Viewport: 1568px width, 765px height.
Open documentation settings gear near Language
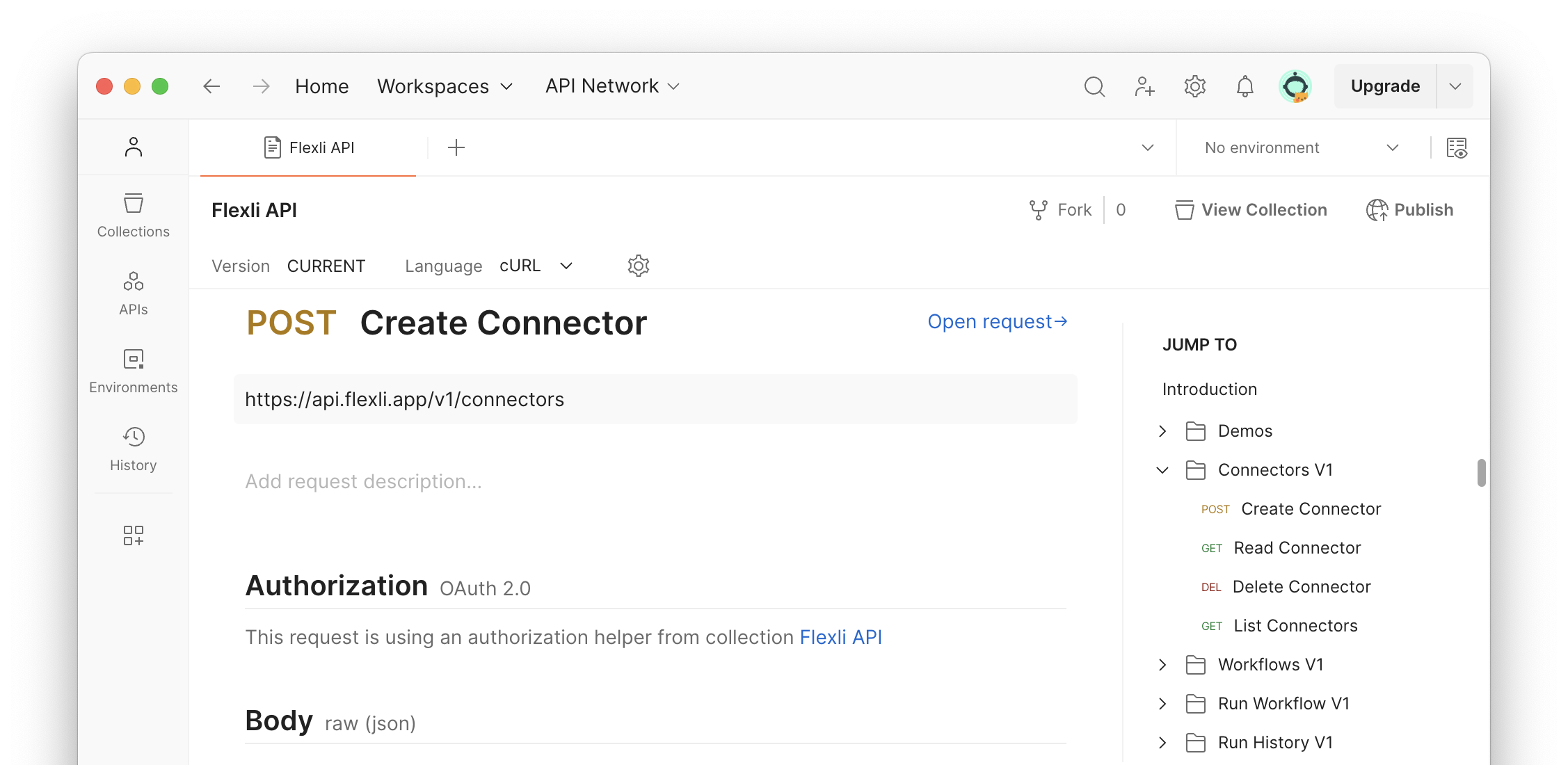(639, 266)
